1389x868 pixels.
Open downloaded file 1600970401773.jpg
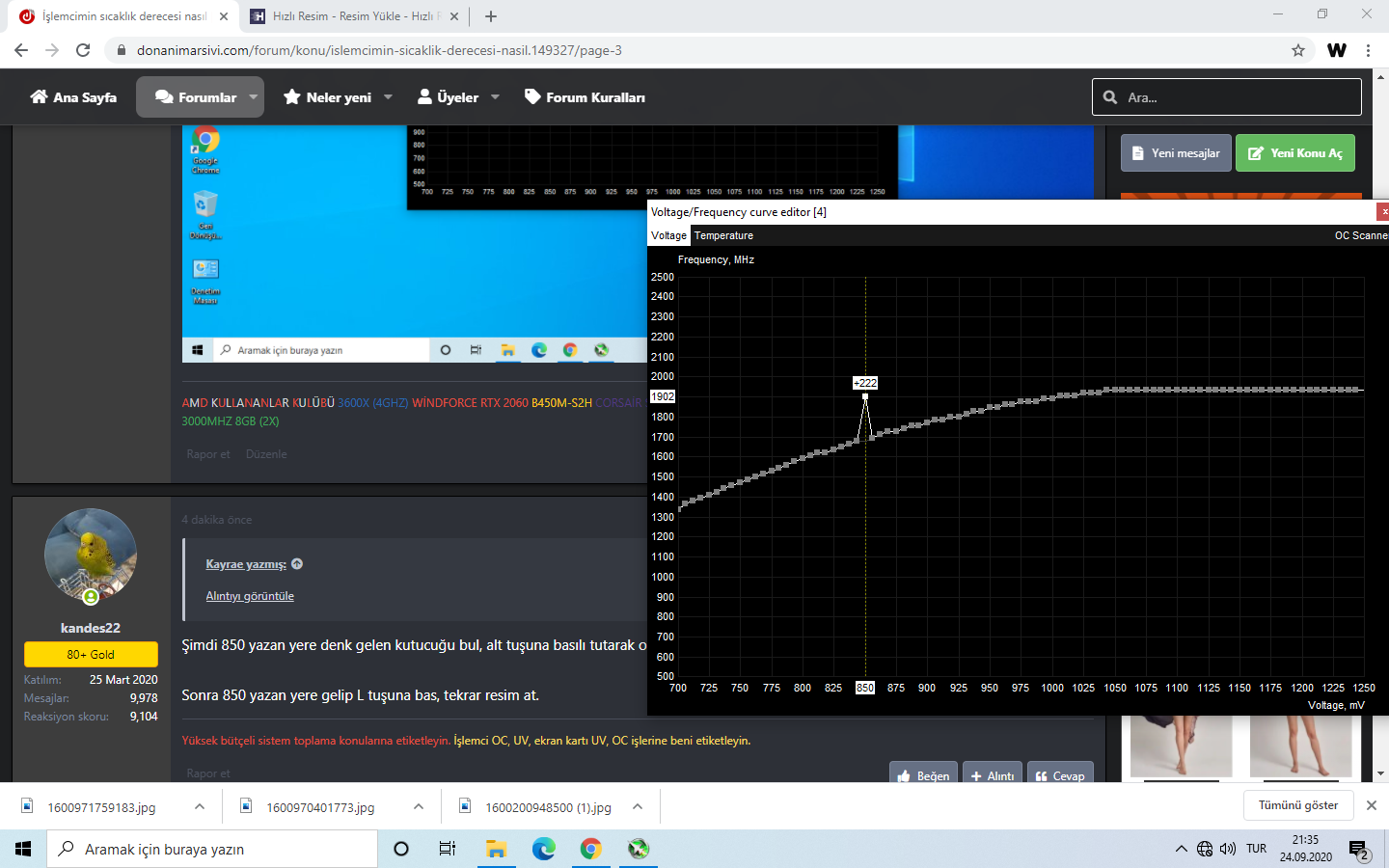tap(320, 807)
